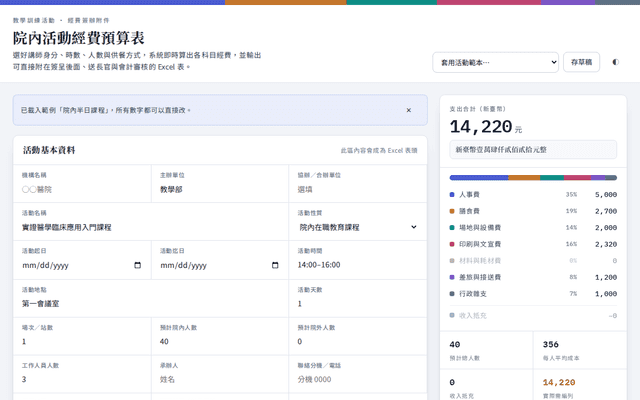Edit the 工作人員人數 field
This screenshot has width=640, height=400.
pos(82,379)
